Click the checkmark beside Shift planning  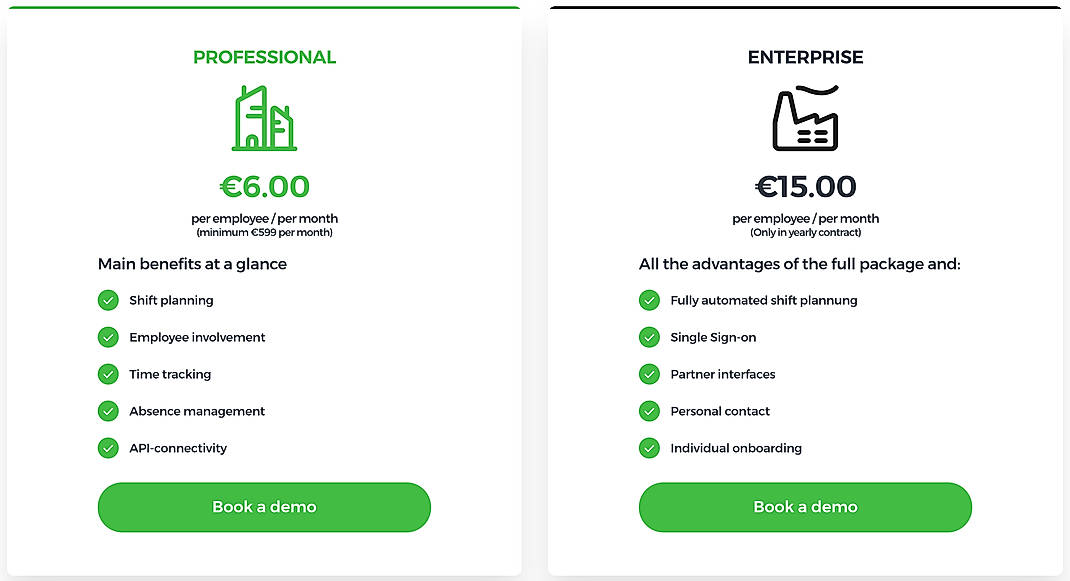108,300
